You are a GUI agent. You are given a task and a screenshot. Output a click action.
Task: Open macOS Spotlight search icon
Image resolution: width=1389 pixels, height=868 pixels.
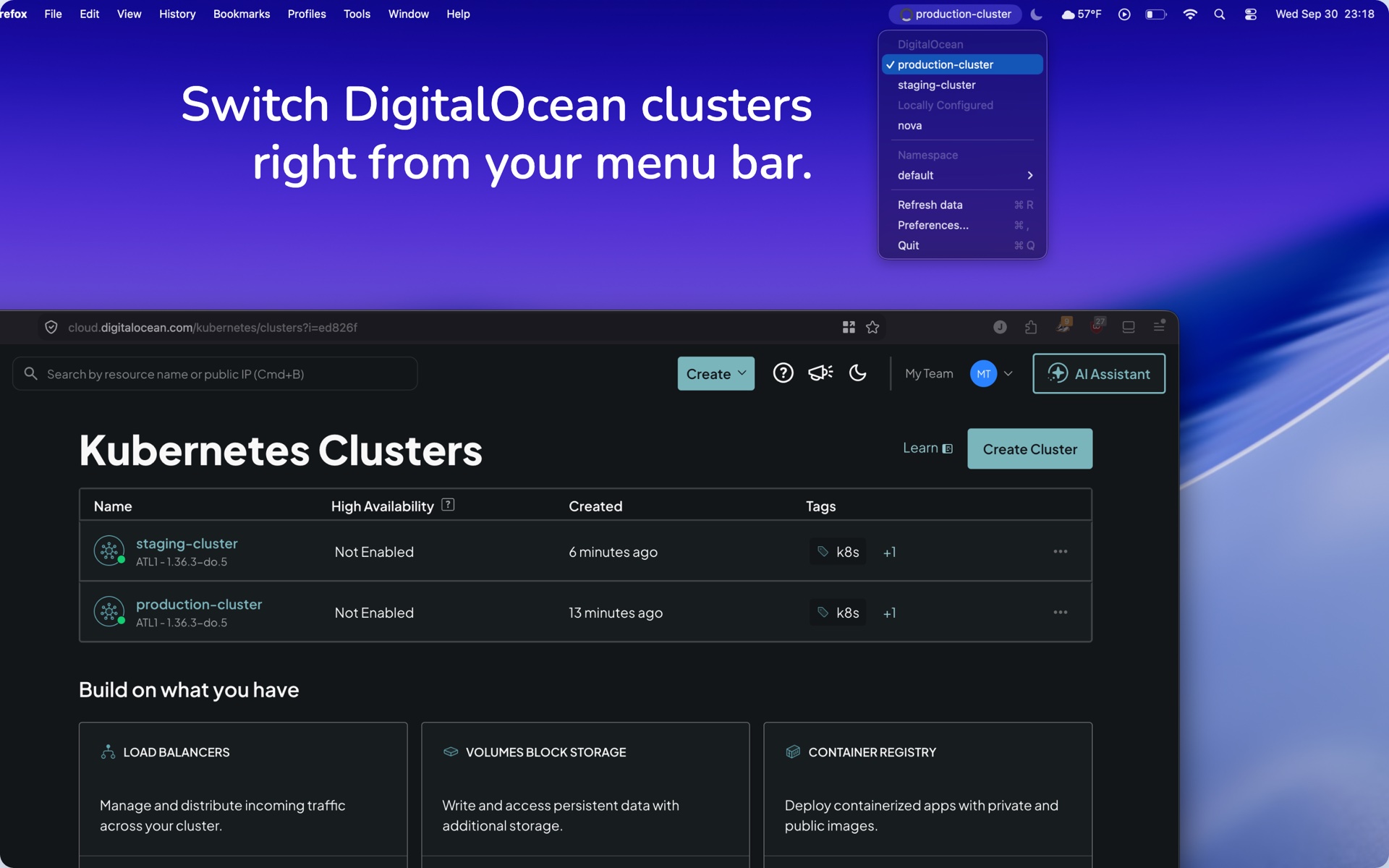pos(1219,14)
